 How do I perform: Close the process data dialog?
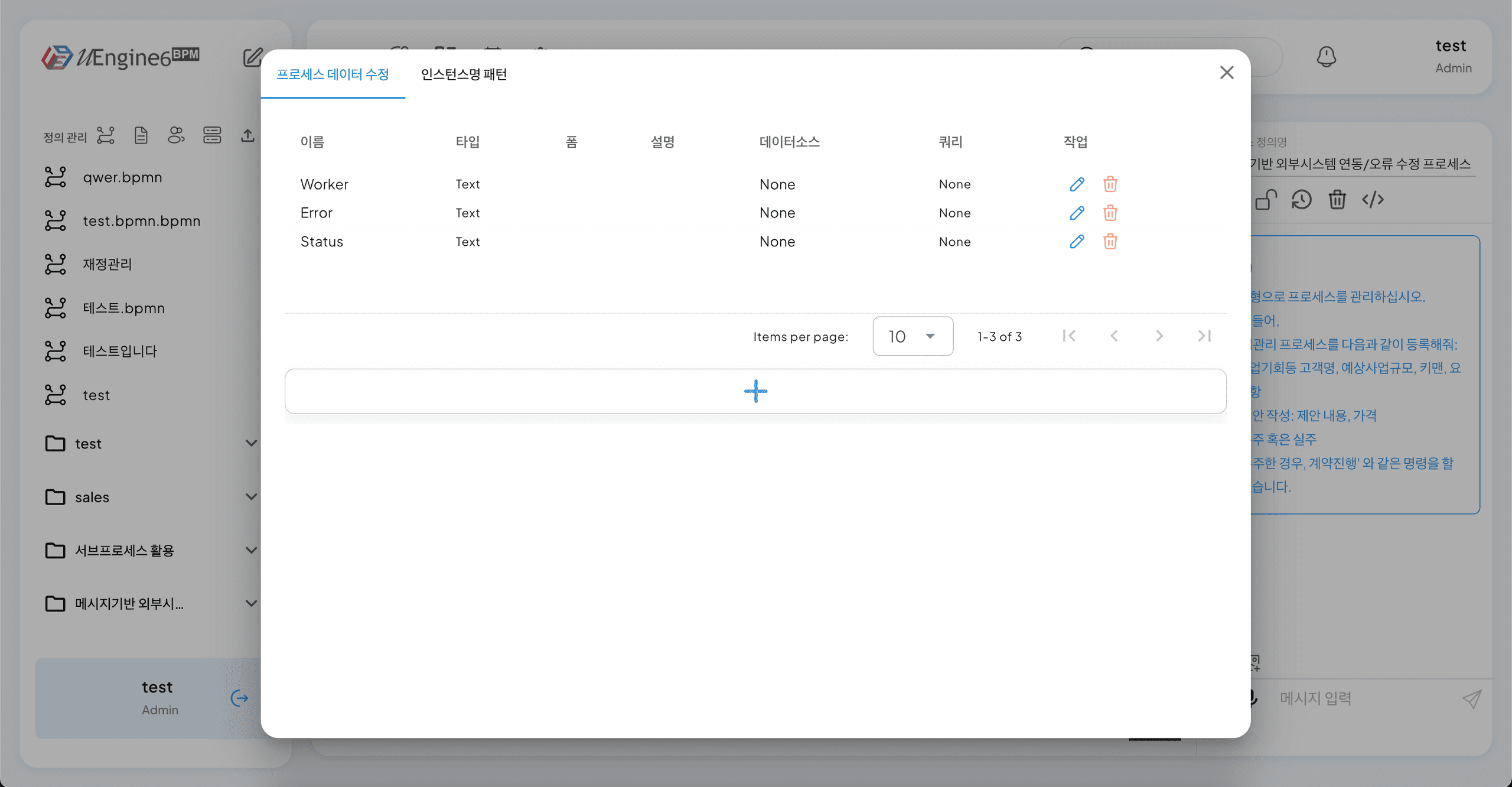(1227, 73)
